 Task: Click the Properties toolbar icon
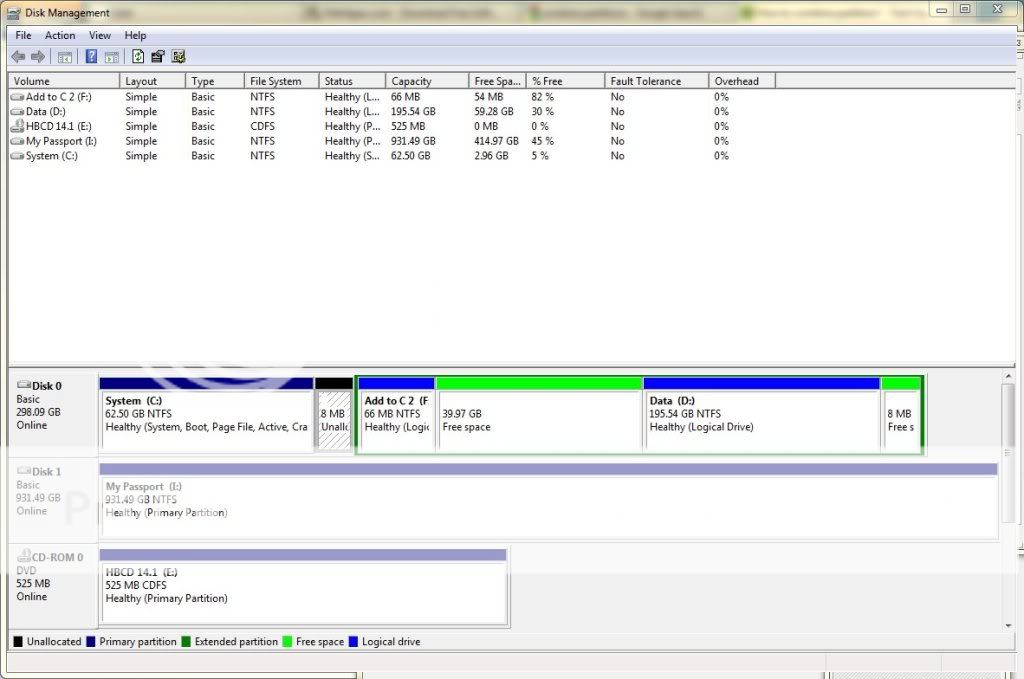click(158, 57)
